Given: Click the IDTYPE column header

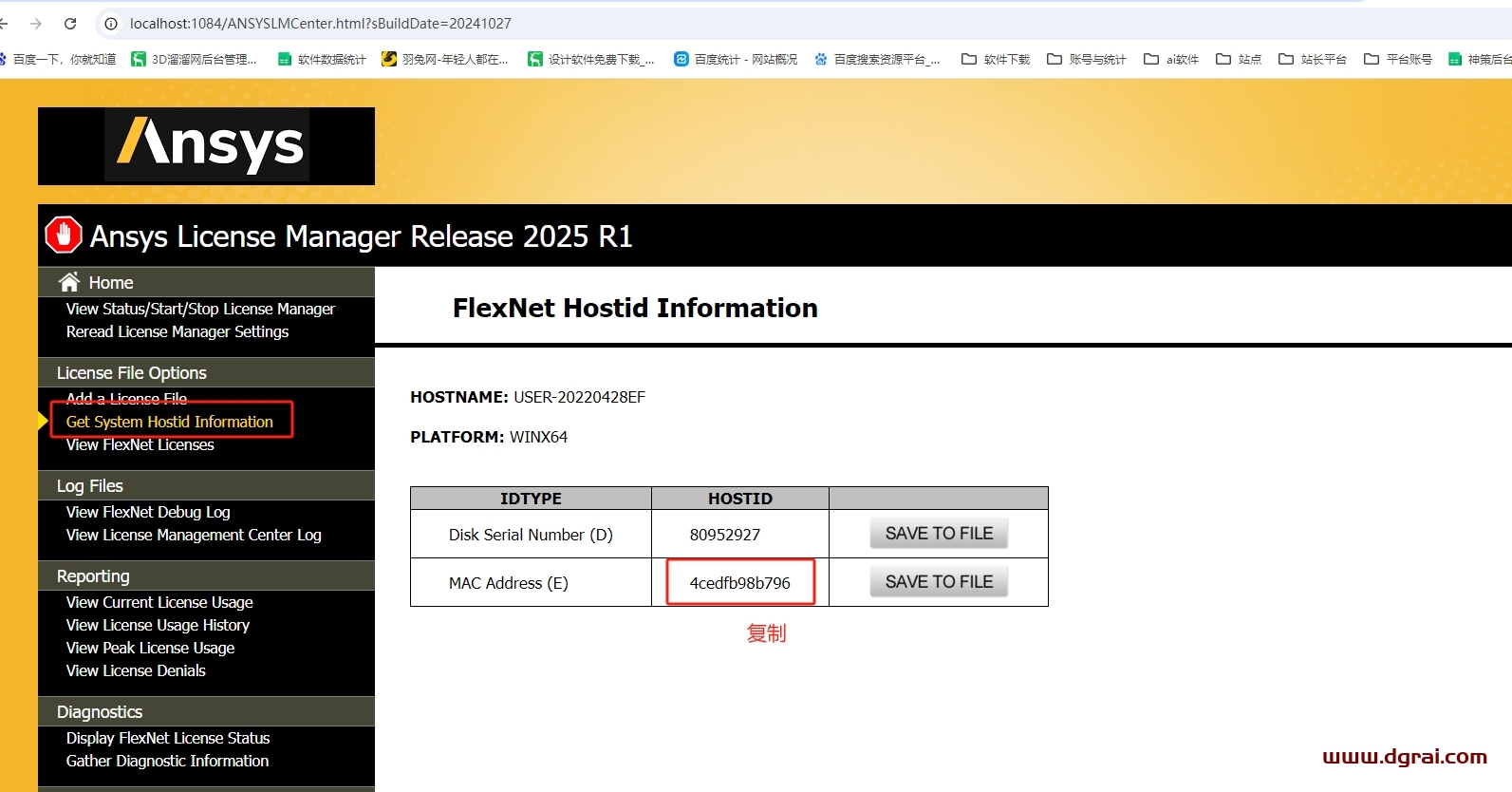Looking at the screenshot, I should (531, 499).
